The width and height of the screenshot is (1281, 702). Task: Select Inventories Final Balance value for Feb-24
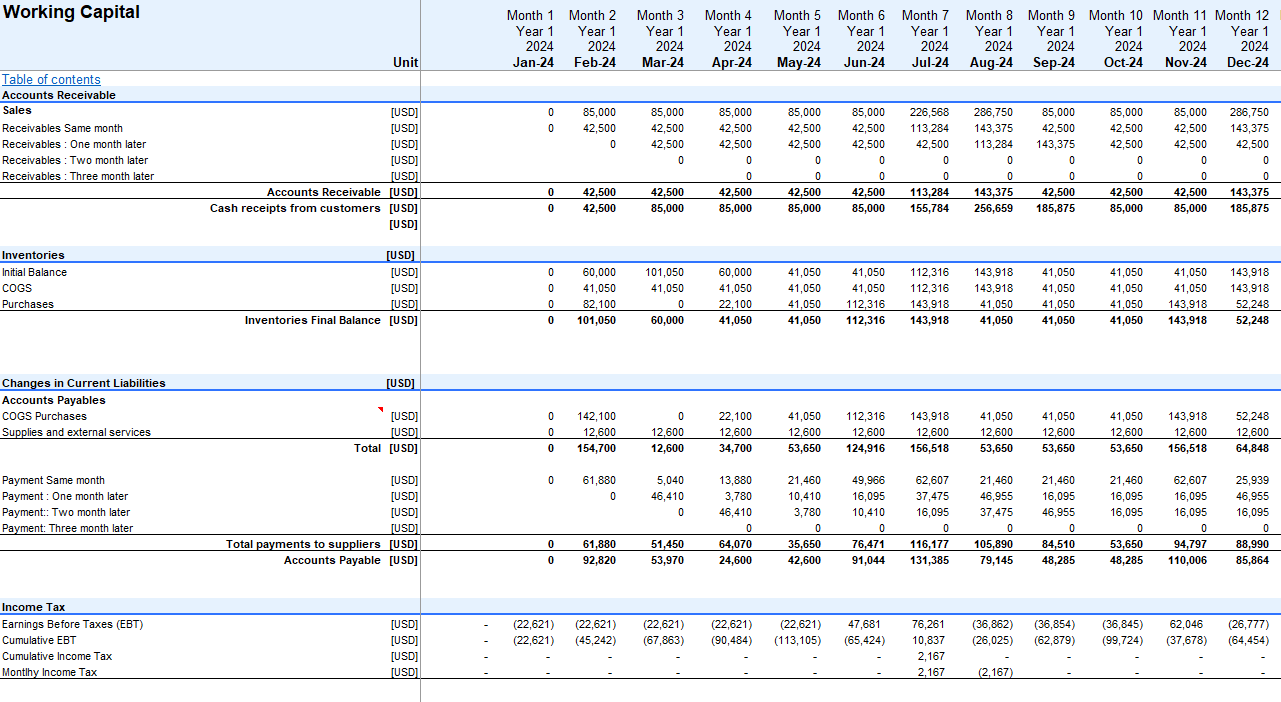click(594, 320)
